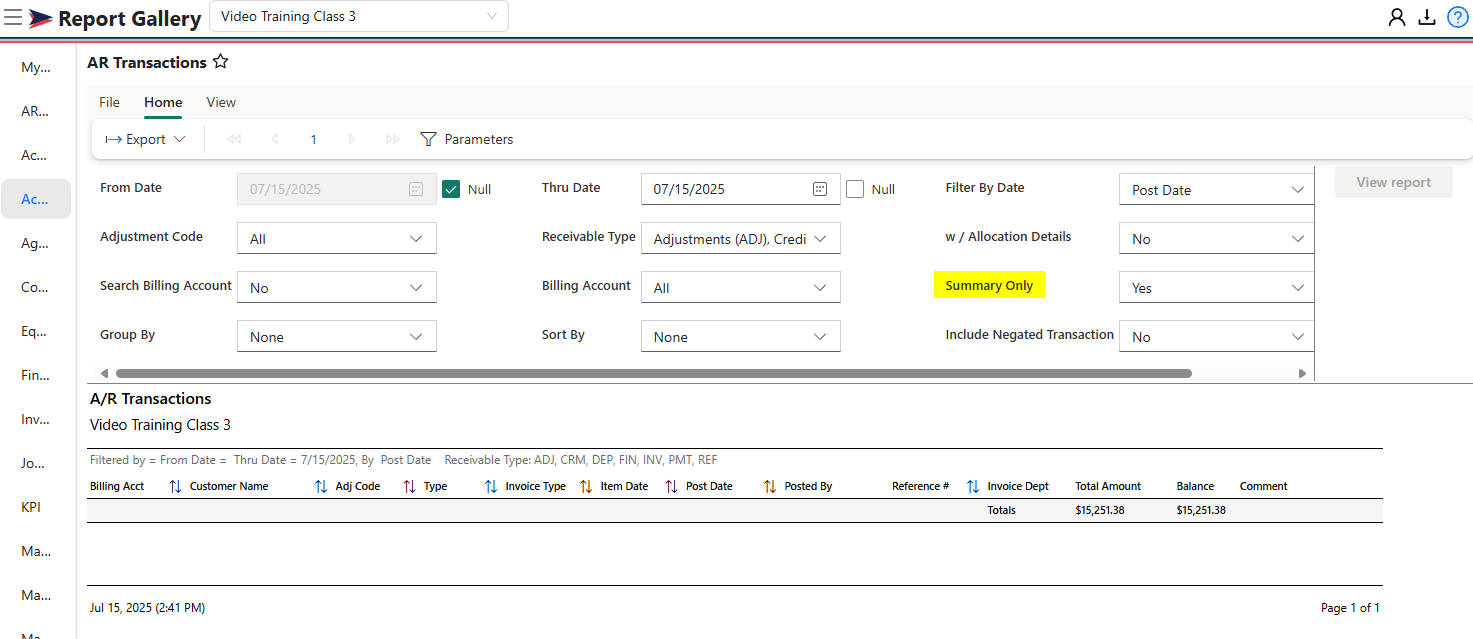Click the Posted By column header
This screenshot has height=639, width=1473.
(x=808, y=486)
